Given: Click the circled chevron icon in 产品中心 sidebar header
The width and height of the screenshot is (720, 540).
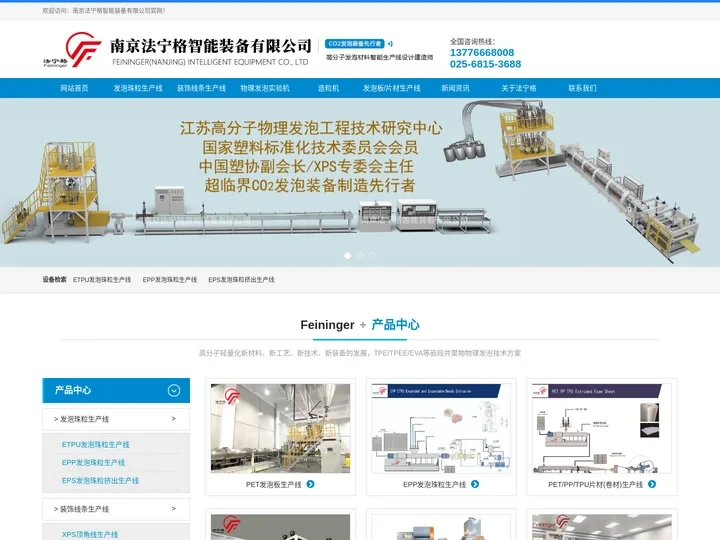Looking at the screenshot, I should (174, 390).
